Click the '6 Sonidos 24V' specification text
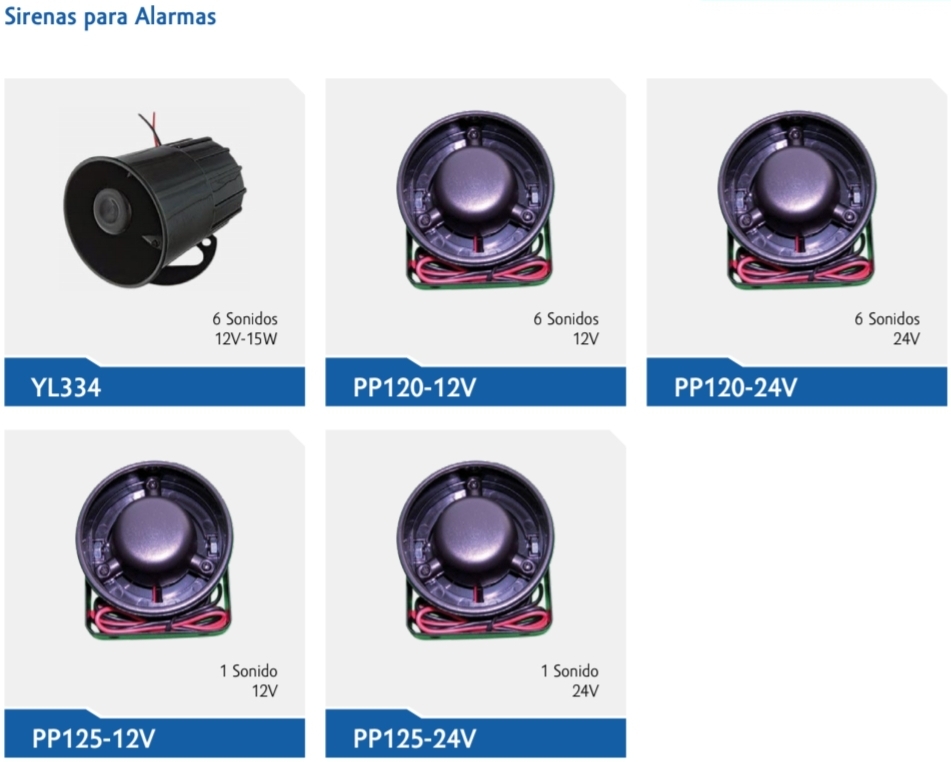Image resolution: width=951 pixels, height=762 pixels. (887, 328)
